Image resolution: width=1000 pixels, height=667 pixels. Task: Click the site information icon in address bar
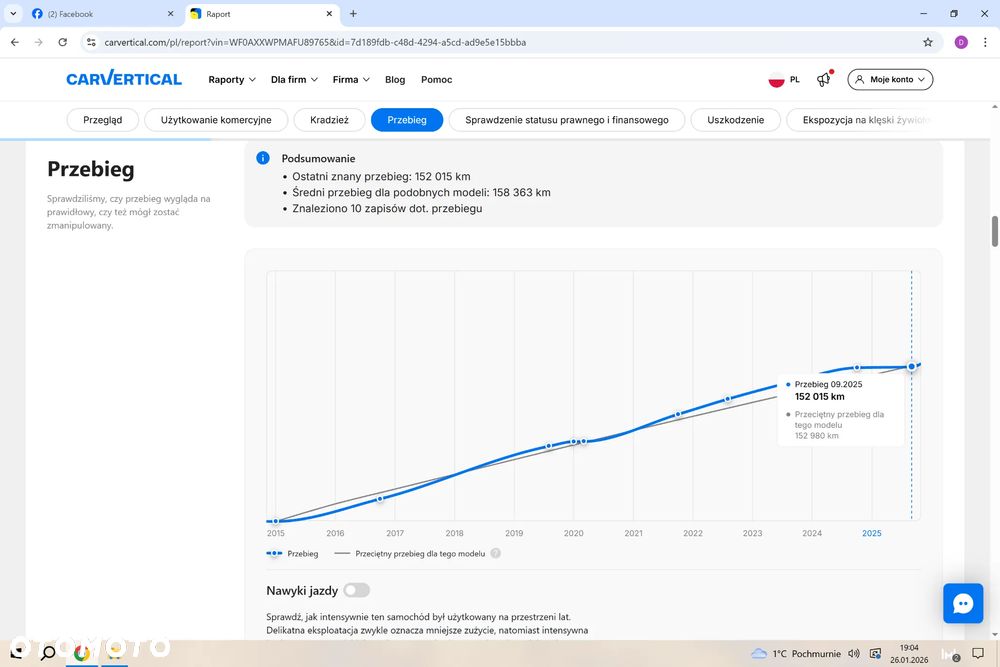point(91,42)
